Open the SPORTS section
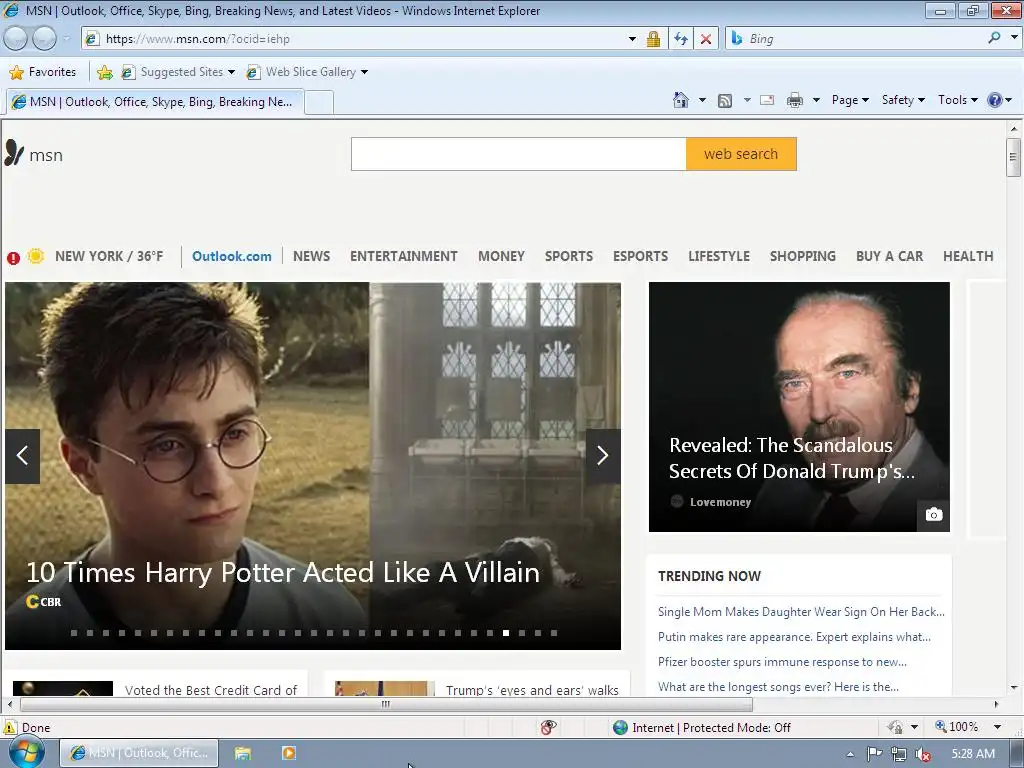The height and width of the screenshot is (768, 1024). click(x=569, y=256)
